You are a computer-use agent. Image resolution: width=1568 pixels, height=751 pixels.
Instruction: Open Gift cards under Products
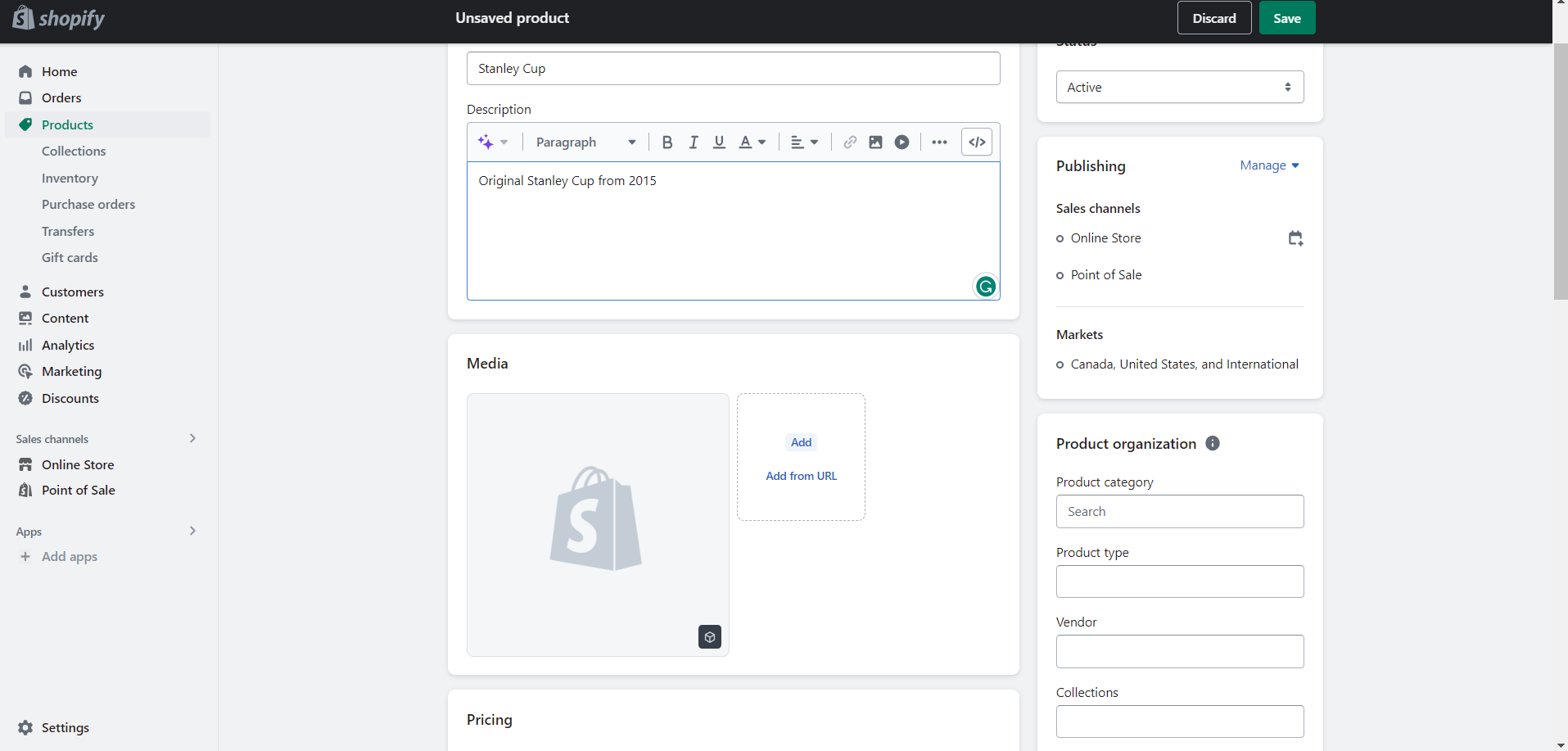tap(70, 257)
